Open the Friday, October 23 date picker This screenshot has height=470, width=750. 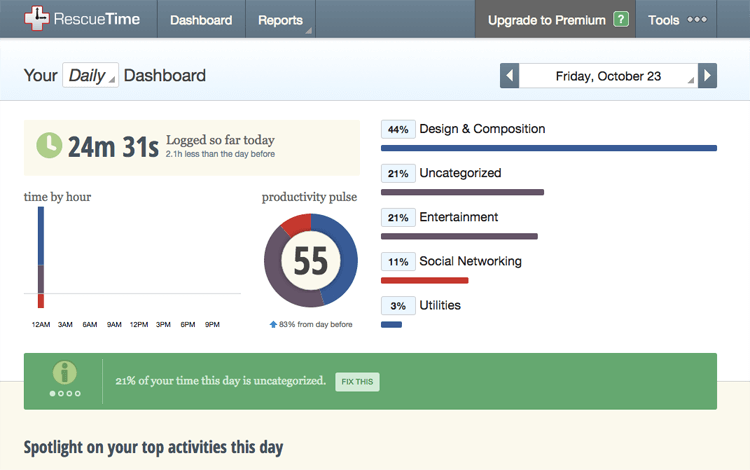608,76
